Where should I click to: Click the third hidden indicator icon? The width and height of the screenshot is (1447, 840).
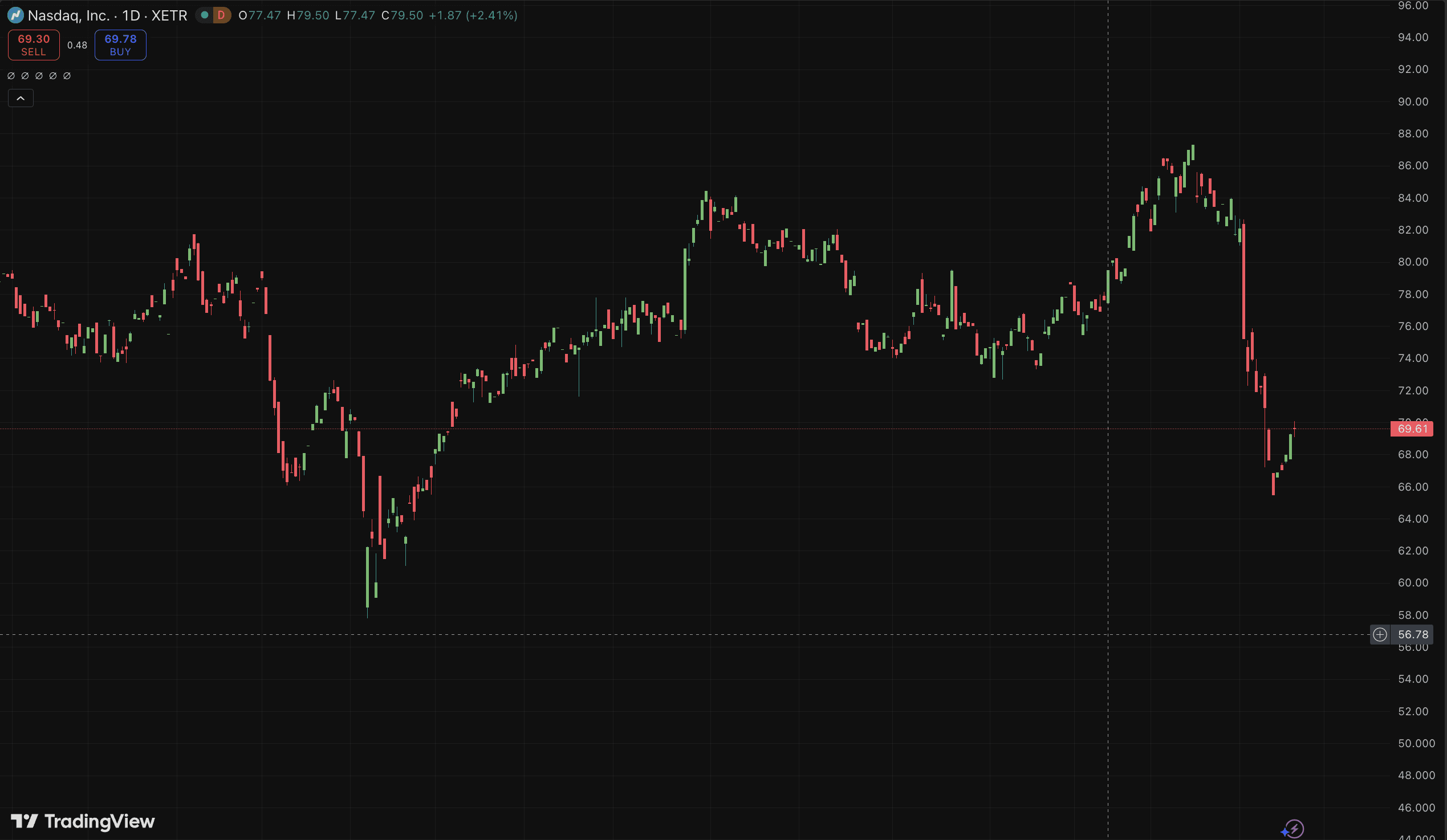click(39, 76)
